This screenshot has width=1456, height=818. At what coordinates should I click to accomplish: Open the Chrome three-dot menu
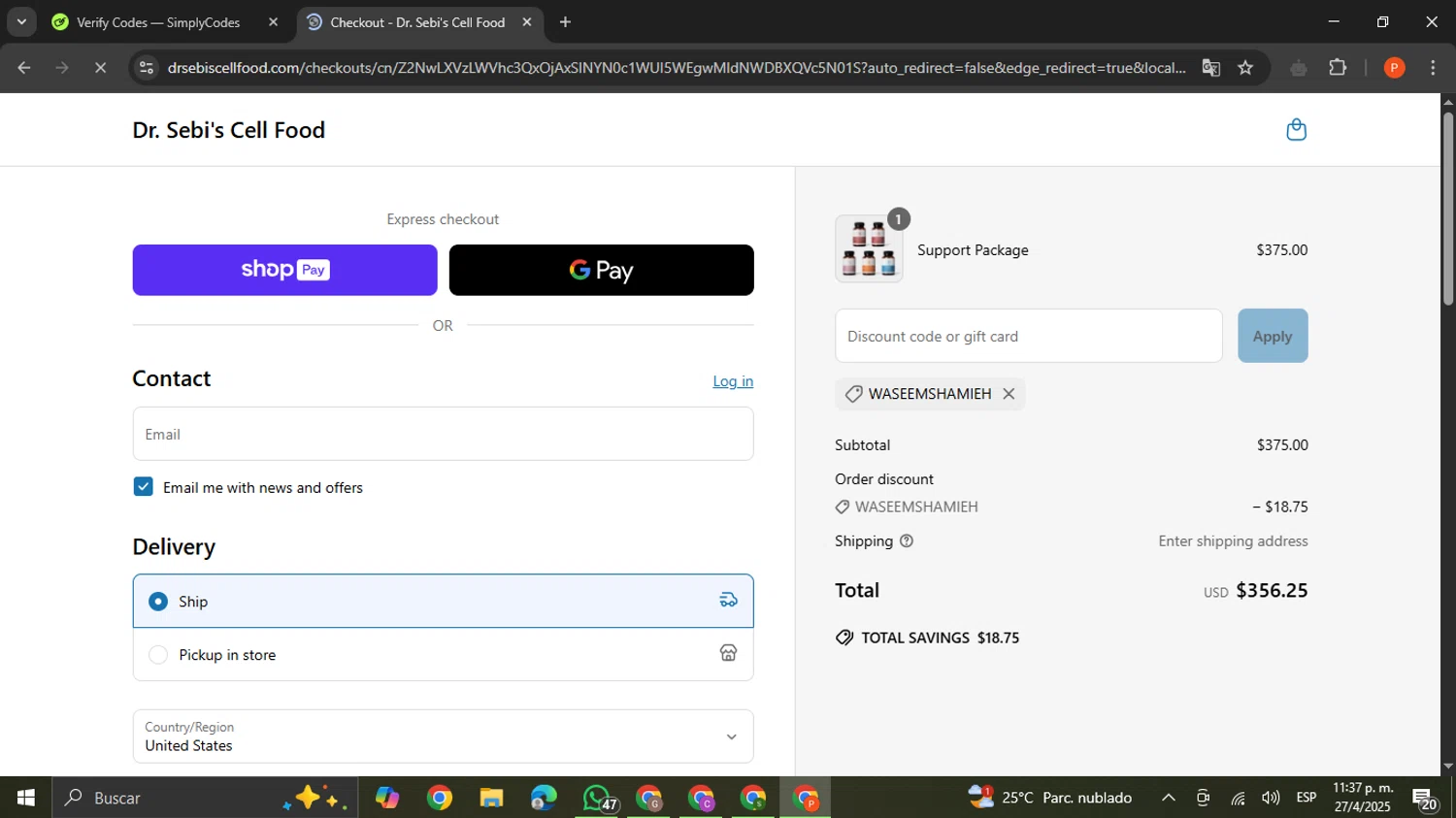click(x=1433, y=68)
